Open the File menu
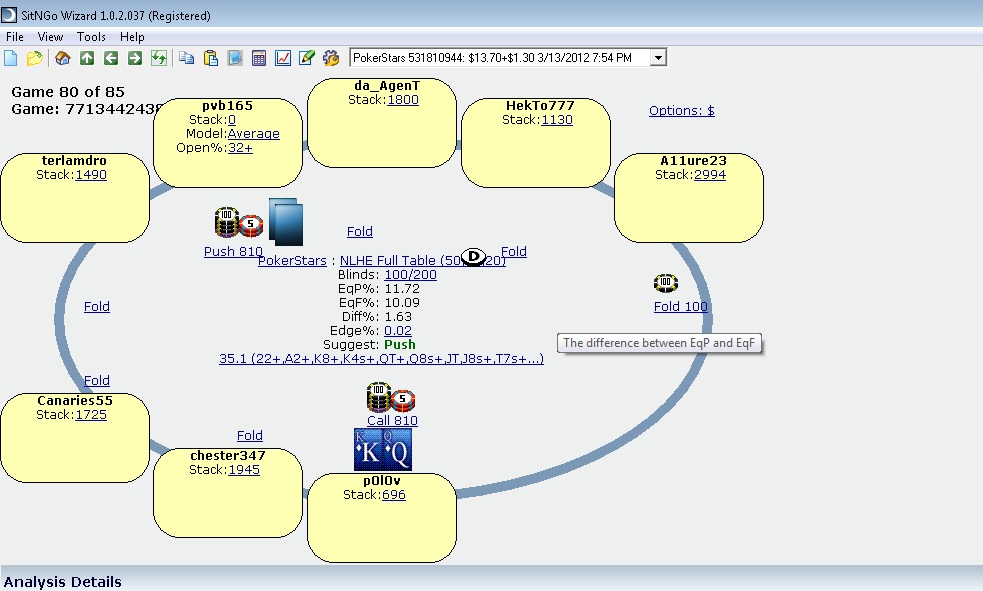This screenshot has height=591, width=983. (x=15, y=37)
